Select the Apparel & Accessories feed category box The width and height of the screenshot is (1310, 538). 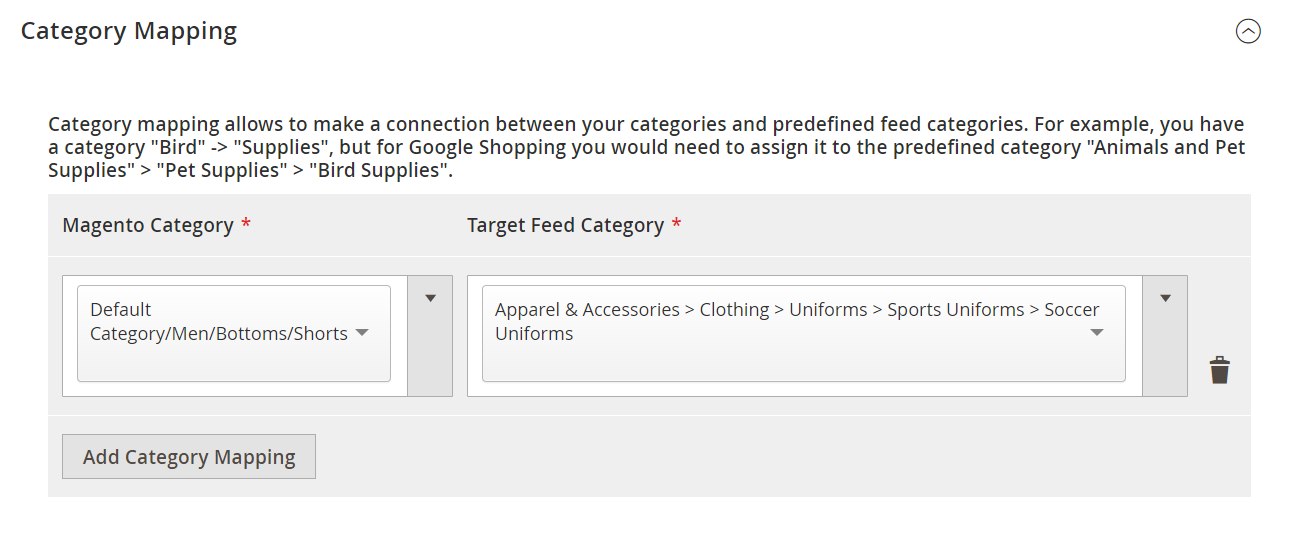click(804, 334)
